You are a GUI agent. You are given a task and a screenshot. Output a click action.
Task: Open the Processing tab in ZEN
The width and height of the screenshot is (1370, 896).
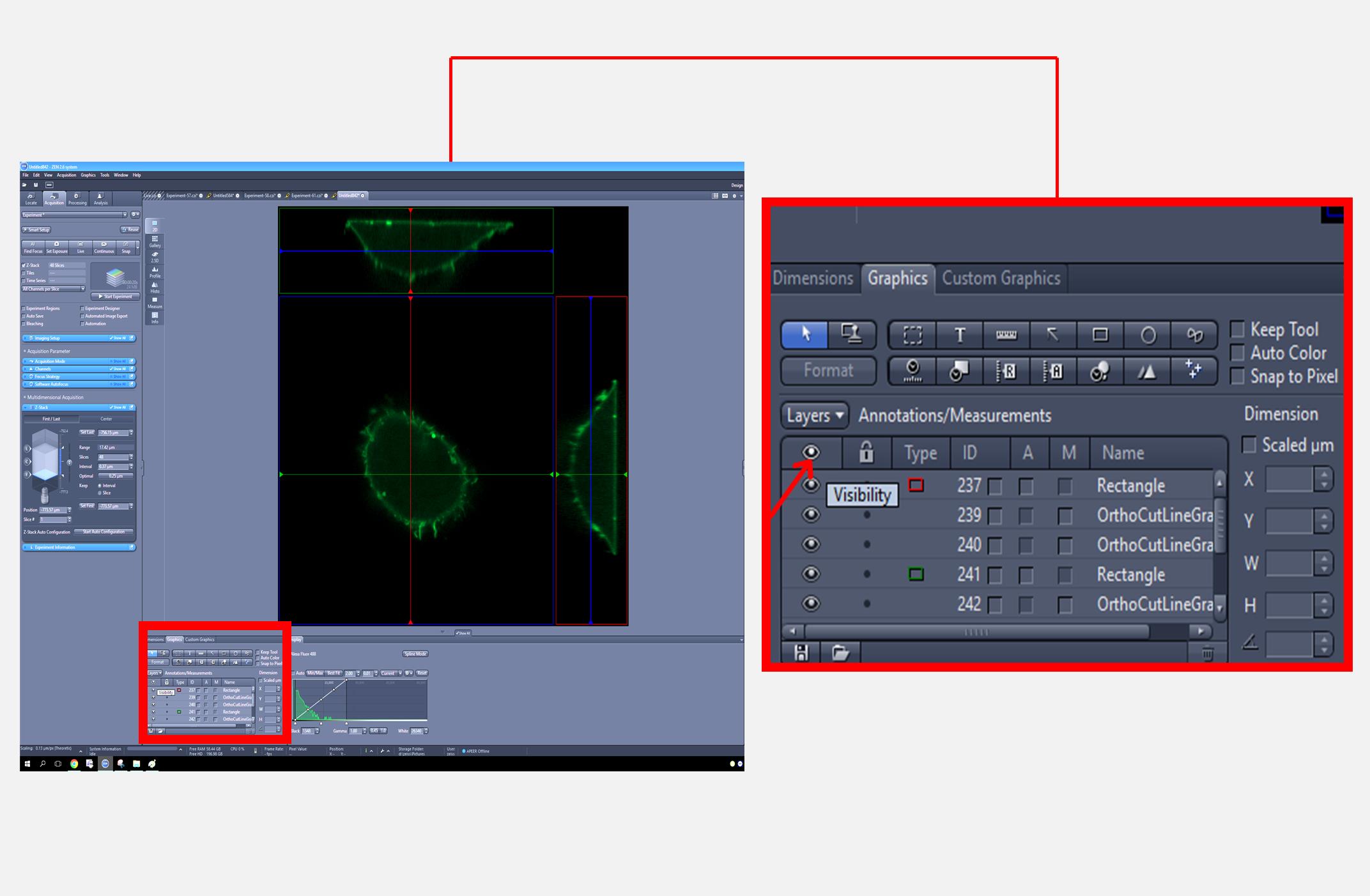coord(77,199)
